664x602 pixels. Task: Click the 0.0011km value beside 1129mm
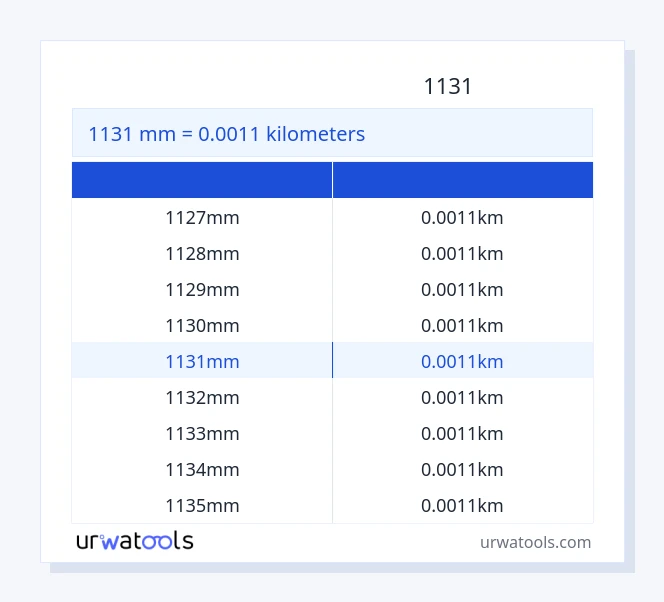coord(462,290)
